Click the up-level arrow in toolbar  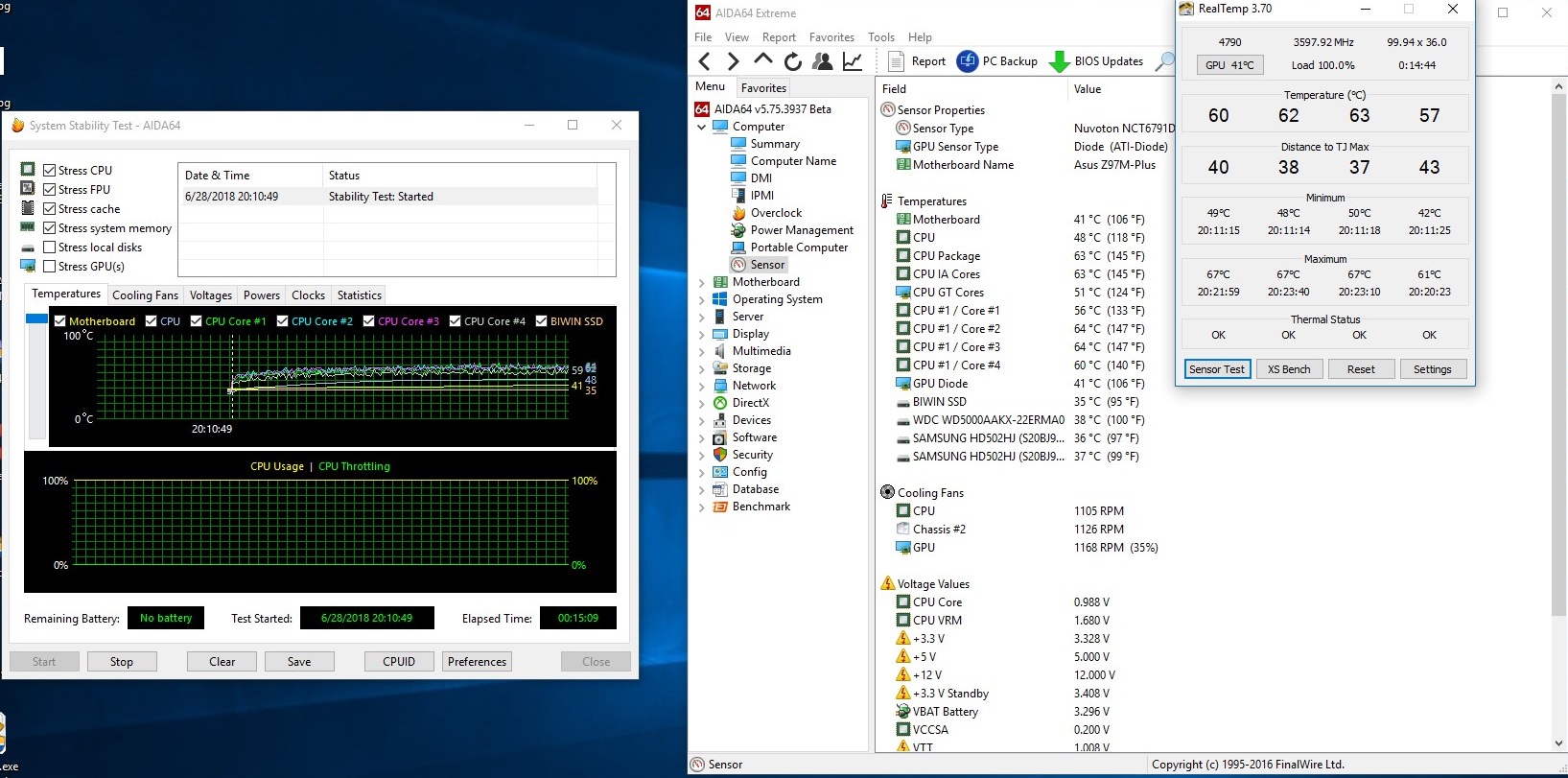tap(763, 60)
